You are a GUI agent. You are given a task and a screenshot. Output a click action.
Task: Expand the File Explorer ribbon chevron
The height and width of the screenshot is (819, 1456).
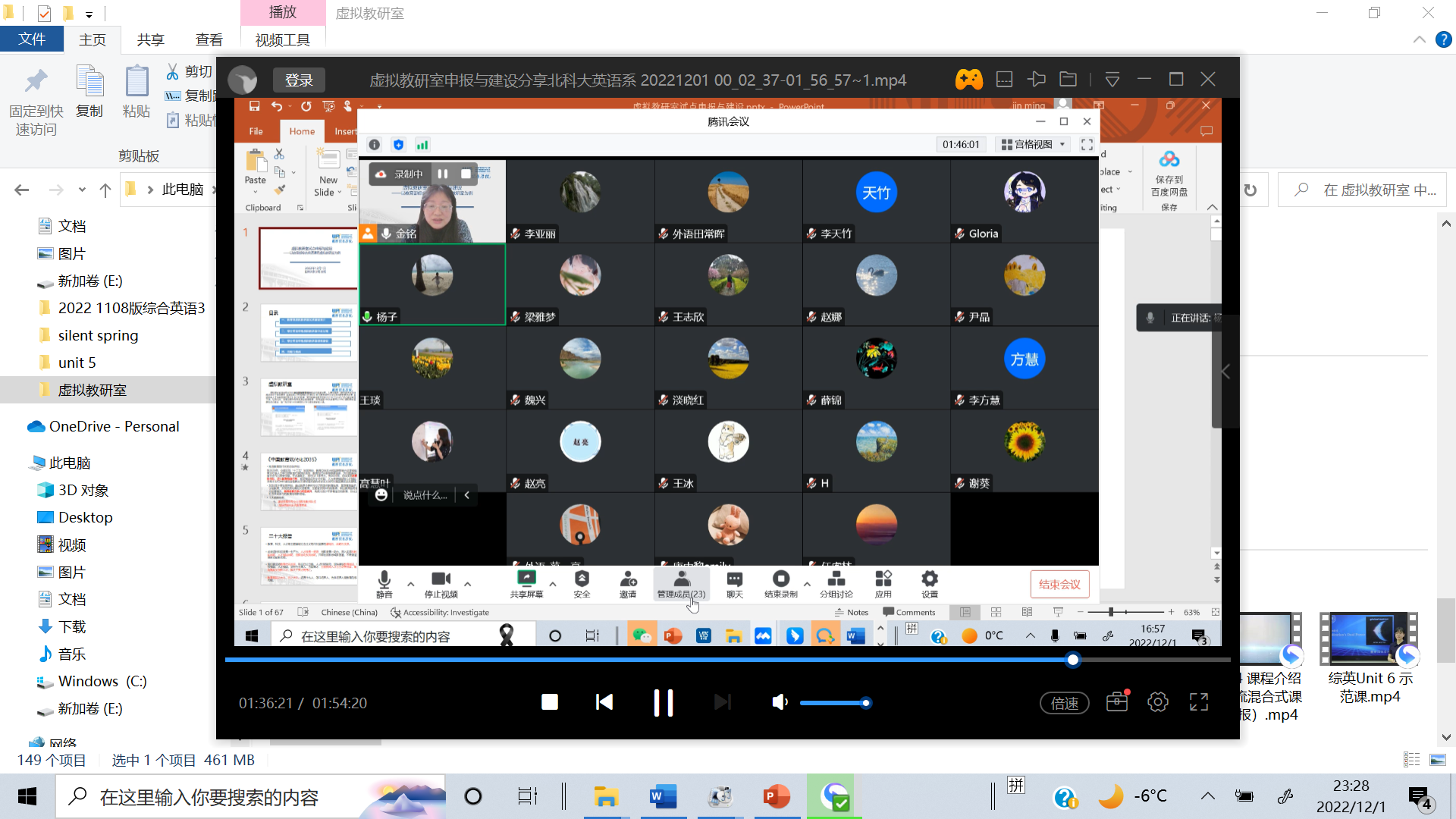[1419, 40]
